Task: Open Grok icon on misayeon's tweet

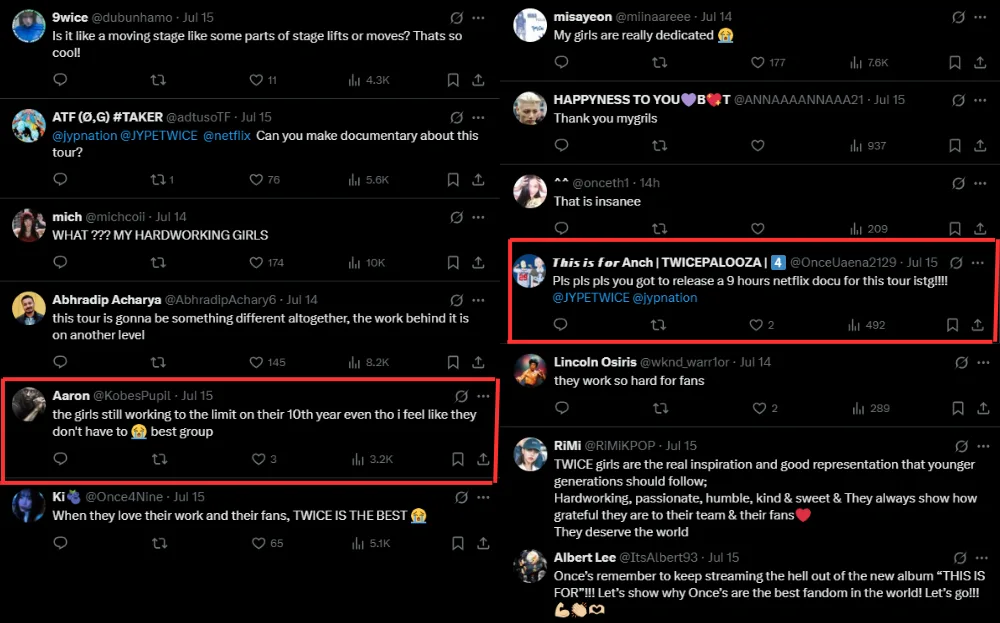Action: click(959, 18)
